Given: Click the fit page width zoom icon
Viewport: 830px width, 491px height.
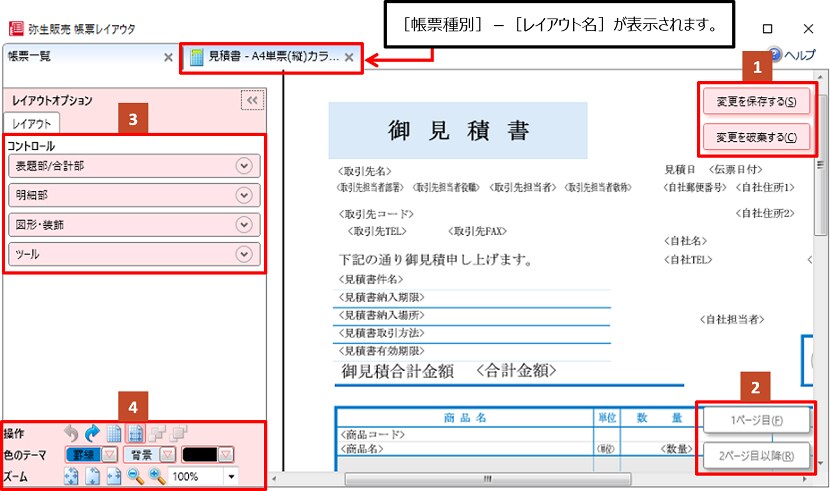Looking at the screenshot, I should point(114,476).
